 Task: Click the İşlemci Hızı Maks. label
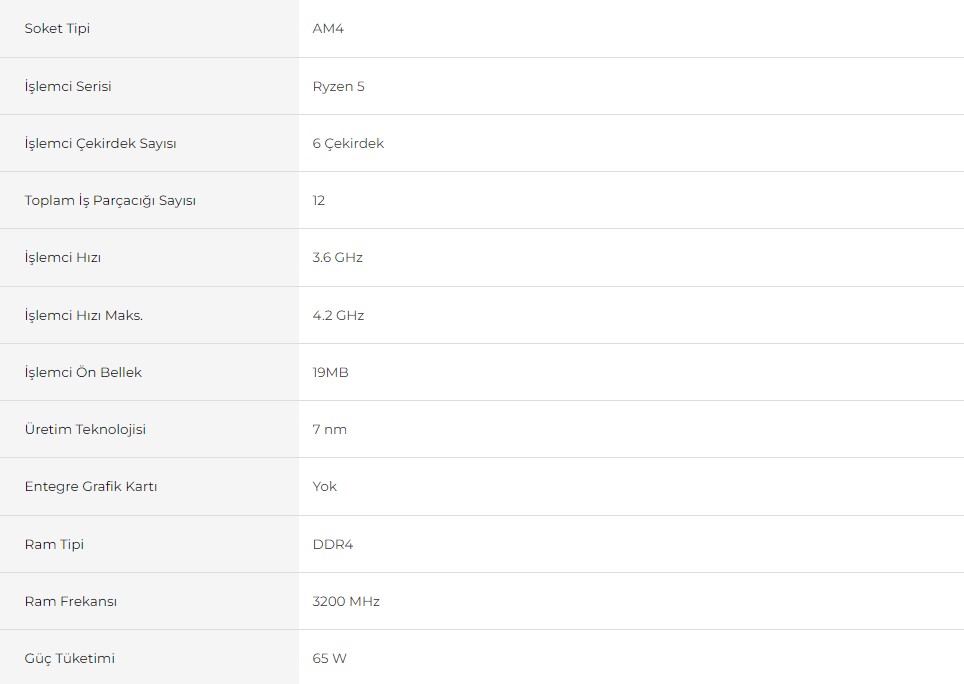pos(84,315)
